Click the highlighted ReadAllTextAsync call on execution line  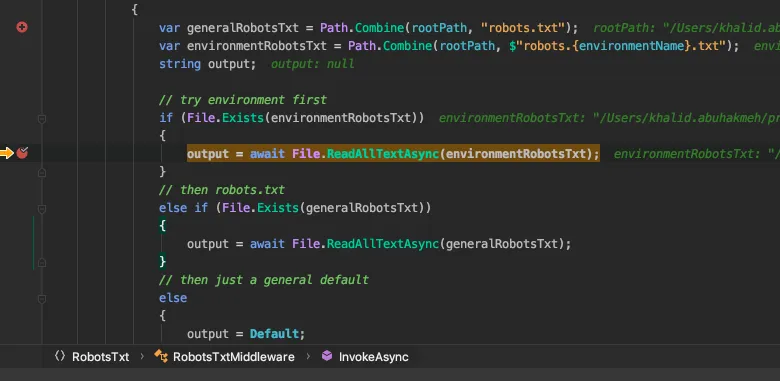point(383,154)
